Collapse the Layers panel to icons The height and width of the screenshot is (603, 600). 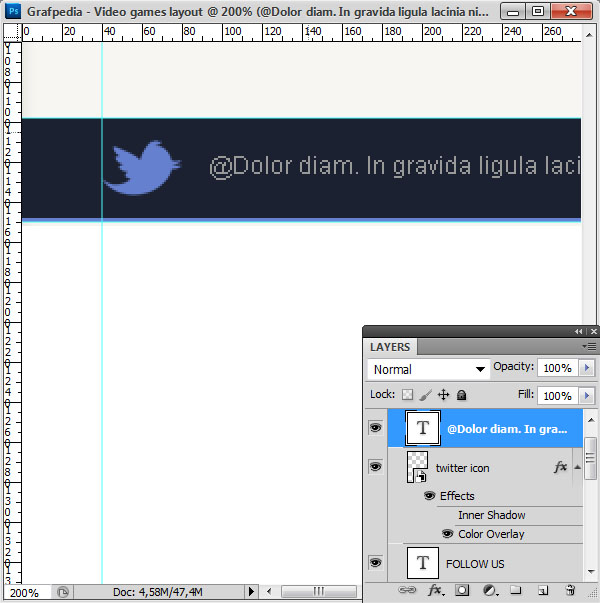[578, 331]
